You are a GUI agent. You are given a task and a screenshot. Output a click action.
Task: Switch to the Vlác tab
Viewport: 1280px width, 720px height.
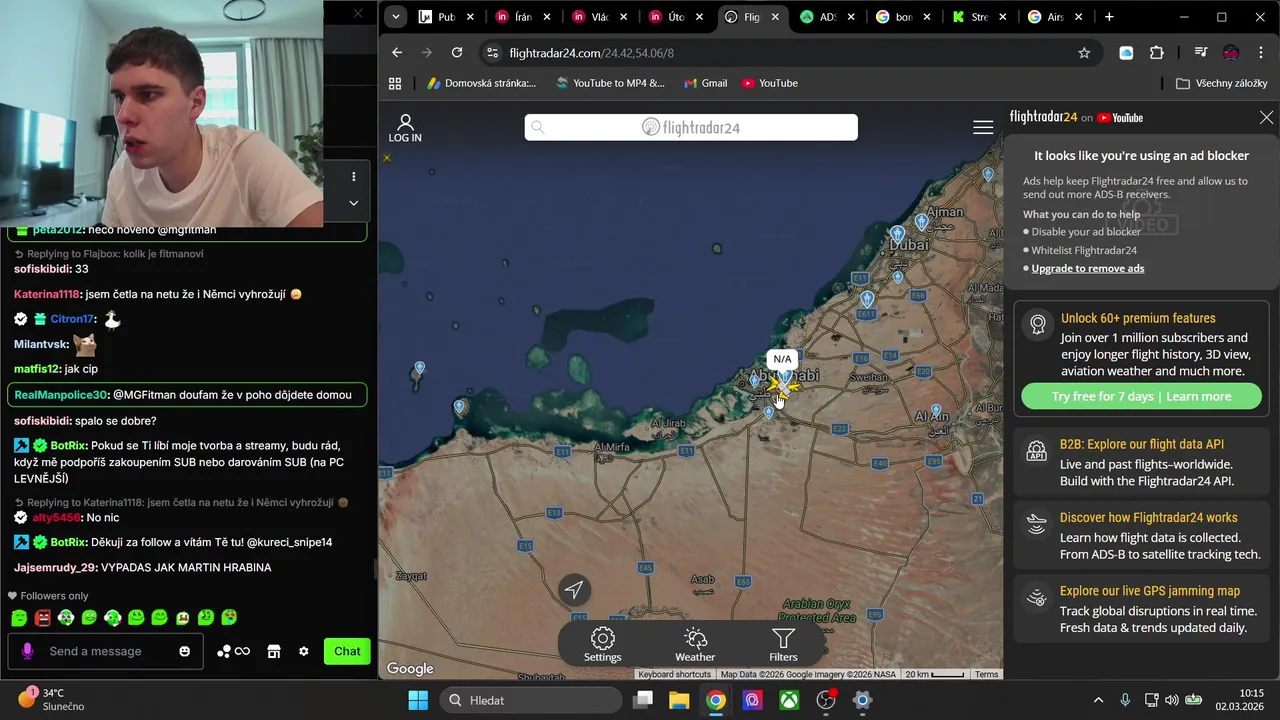click(x=599, y=17)
